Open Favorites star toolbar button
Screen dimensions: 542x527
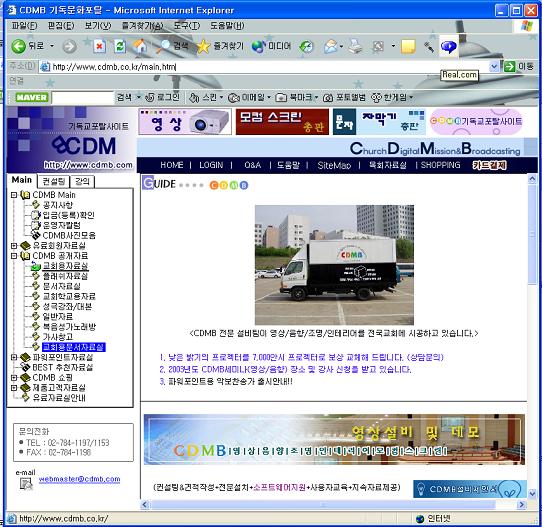coord(220,46)
